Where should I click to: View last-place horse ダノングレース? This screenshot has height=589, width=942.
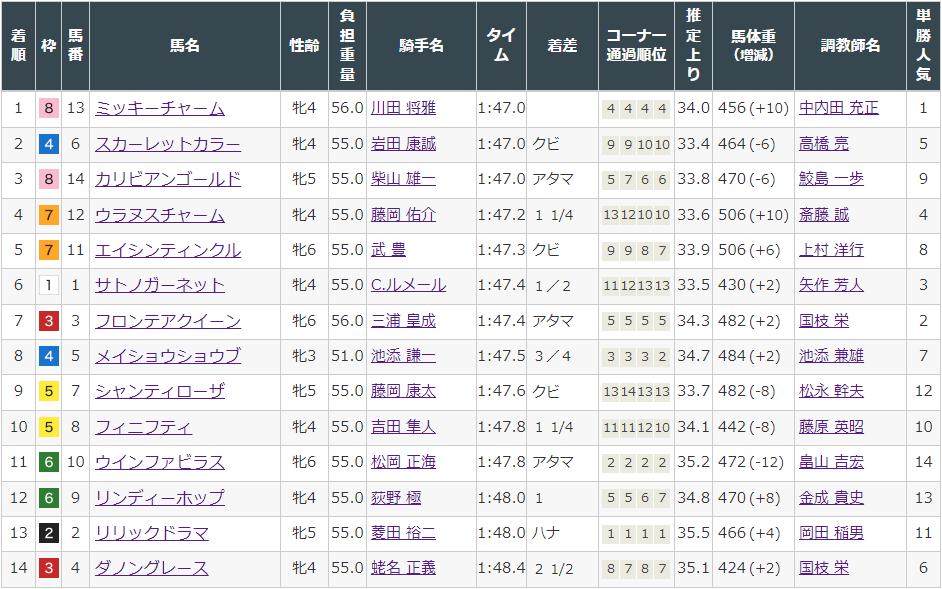coord(151,568)
